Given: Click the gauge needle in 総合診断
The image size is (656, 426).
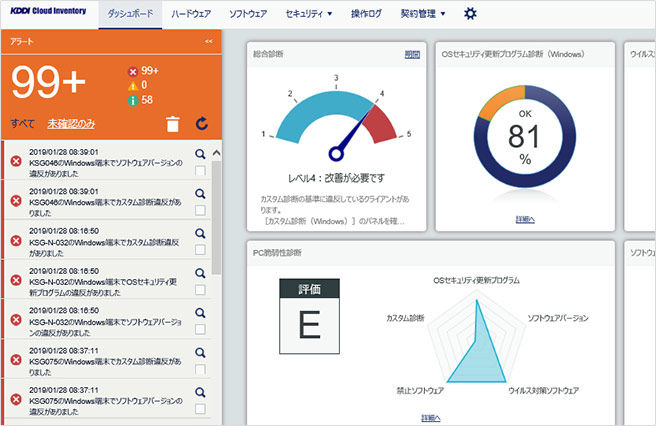Looking at the screenshot, I should (351, 134).
